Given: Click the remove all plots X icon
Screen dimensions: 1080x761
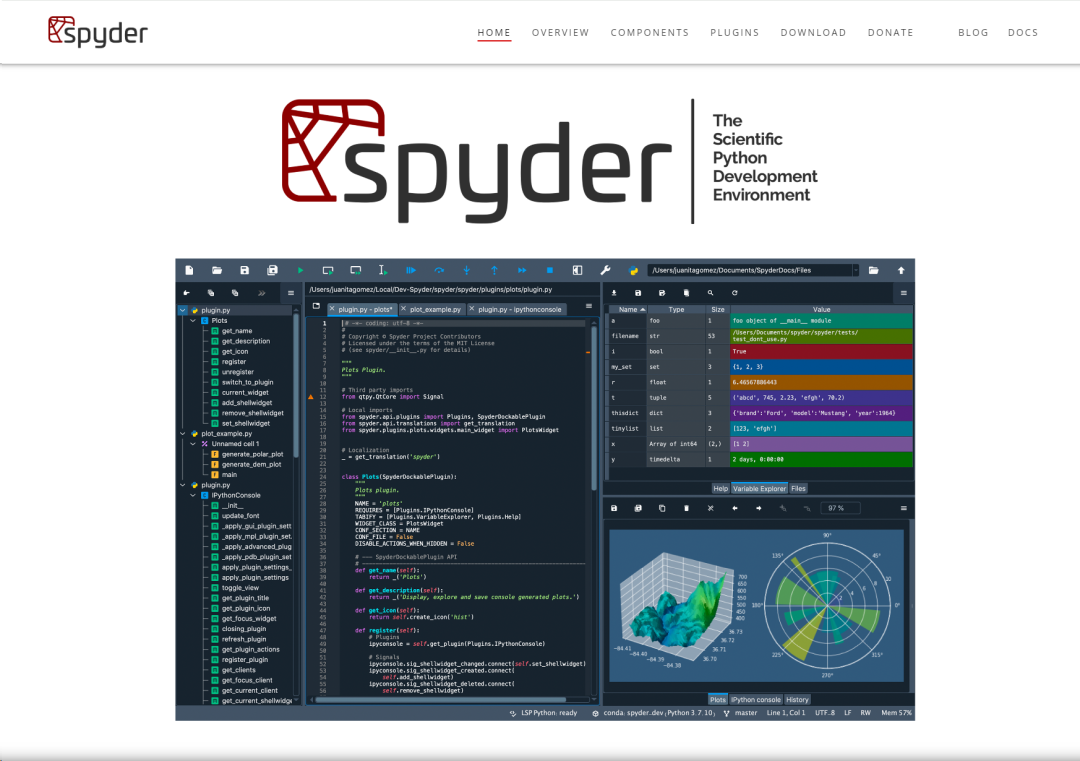Looking at the screenshot, I should [x=710, y=508].
